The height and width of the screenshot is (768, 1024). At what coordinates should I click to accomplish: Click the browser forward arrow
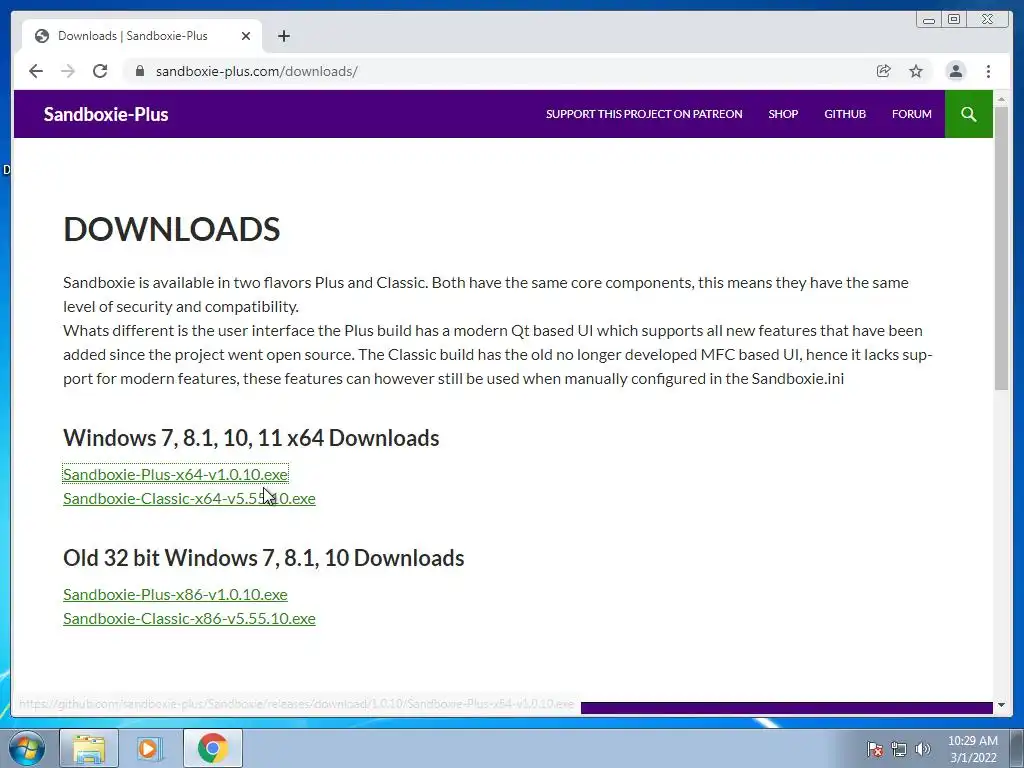click(x=68, y=71)
